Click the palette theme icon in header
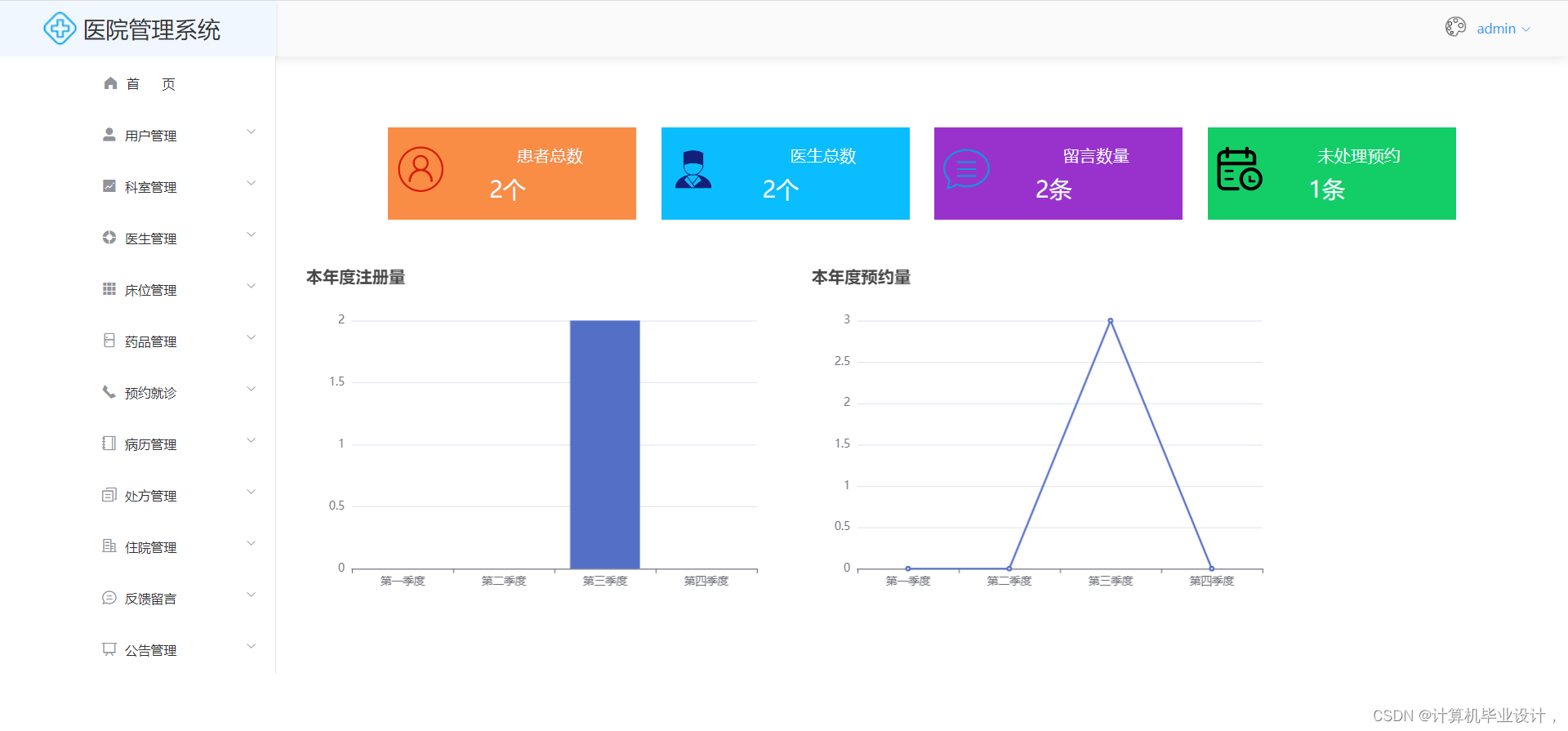Viewport: 1568px width, 731px height. [x=1455, y=27]
